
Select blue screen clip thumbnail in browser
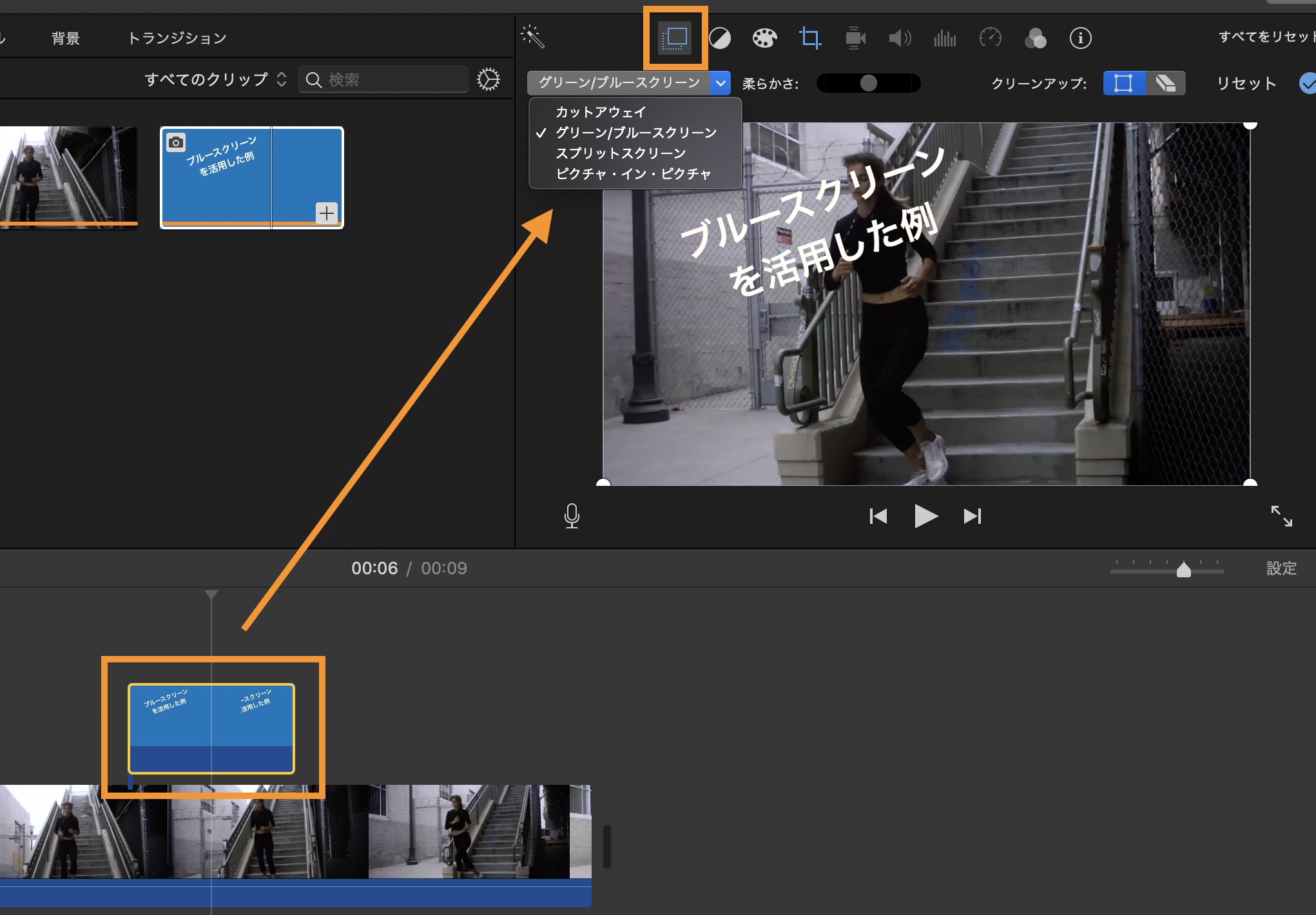tap(252, 177)
